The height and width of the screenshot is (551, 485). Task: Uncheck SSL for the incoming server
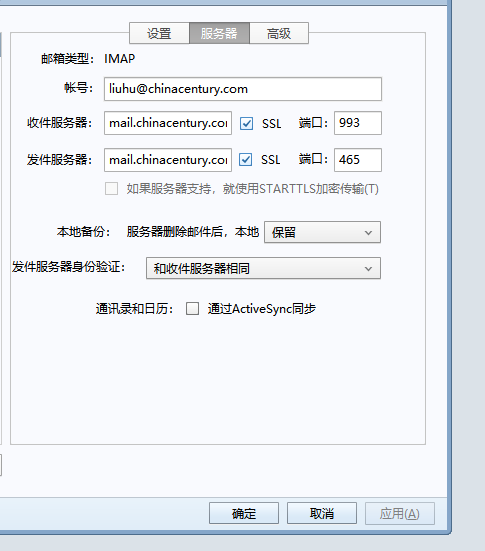point(246,123)
